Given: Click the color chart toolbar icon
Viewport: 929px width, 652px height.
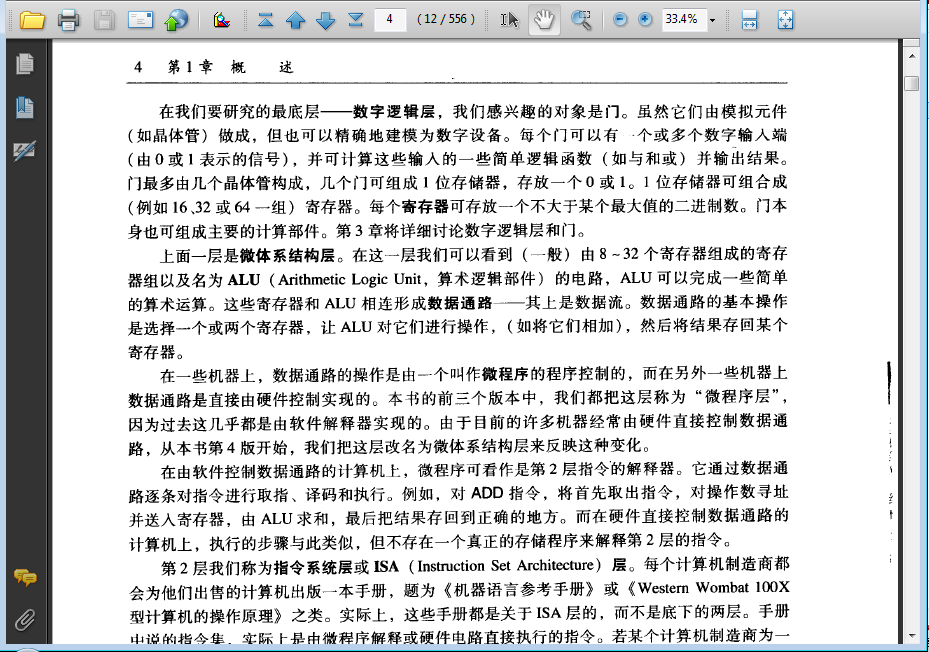Looking at the screenshot, I should [x=222, y=20].
